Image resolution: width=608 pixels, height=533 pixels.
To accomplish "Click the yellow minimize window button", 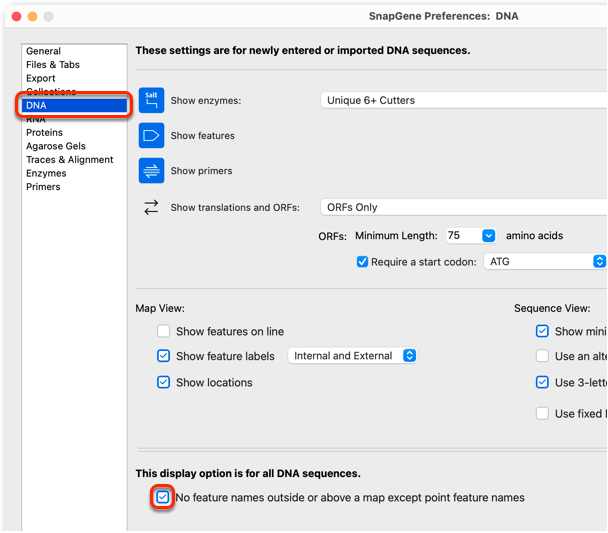I will pos(33,16).
